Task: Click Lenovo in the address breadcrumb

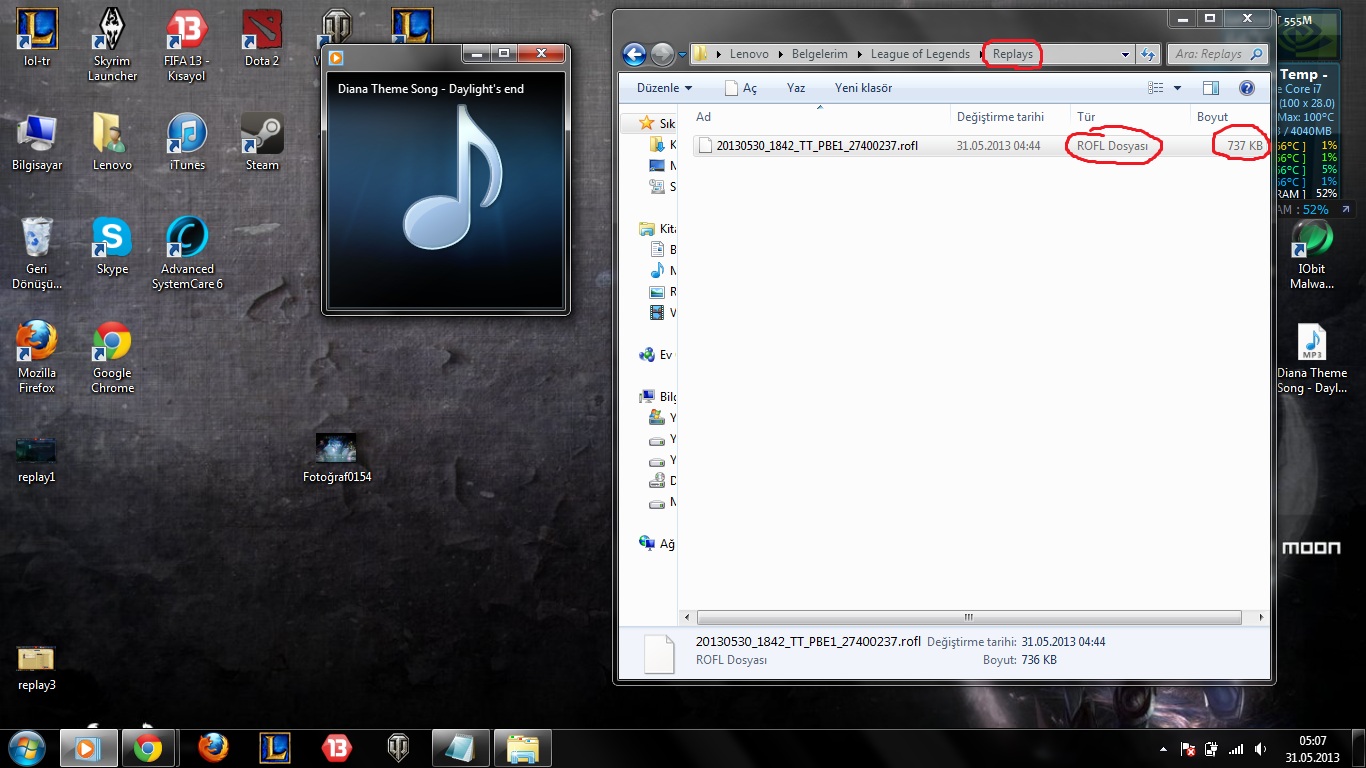Action: [x=749, y=54]
